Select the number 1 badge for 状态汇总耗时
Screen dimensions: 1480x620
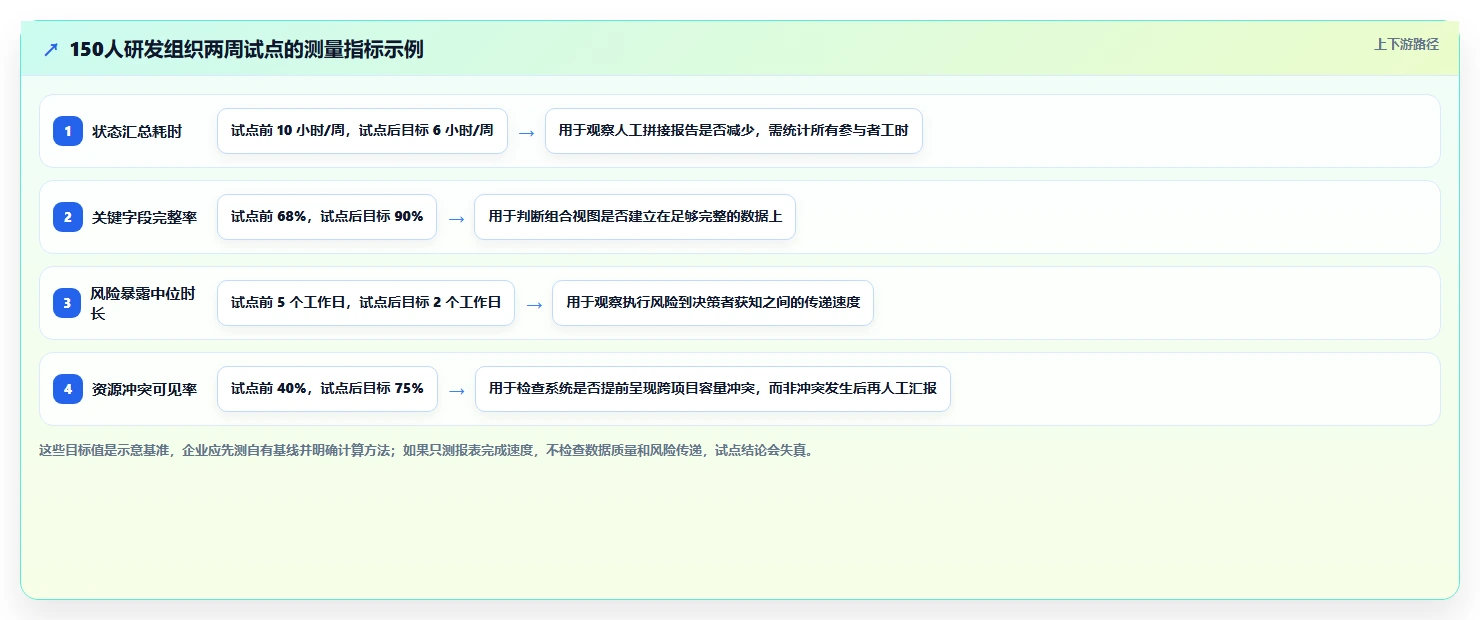pyautogui.click(x=68, y=131)
